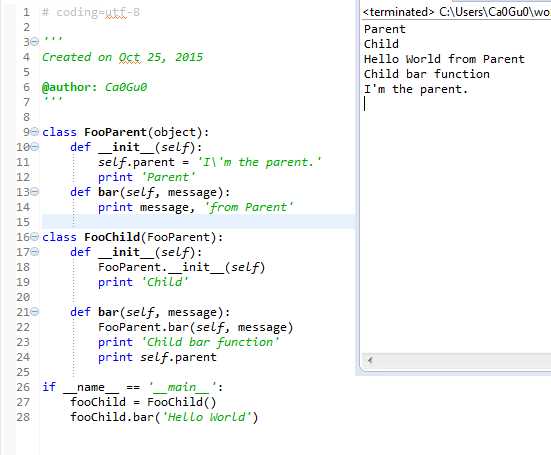Viewport: 551px width, 455px height.
Task: Collapse FooParent bar method fold at line 13
Action: coord(34,192)
